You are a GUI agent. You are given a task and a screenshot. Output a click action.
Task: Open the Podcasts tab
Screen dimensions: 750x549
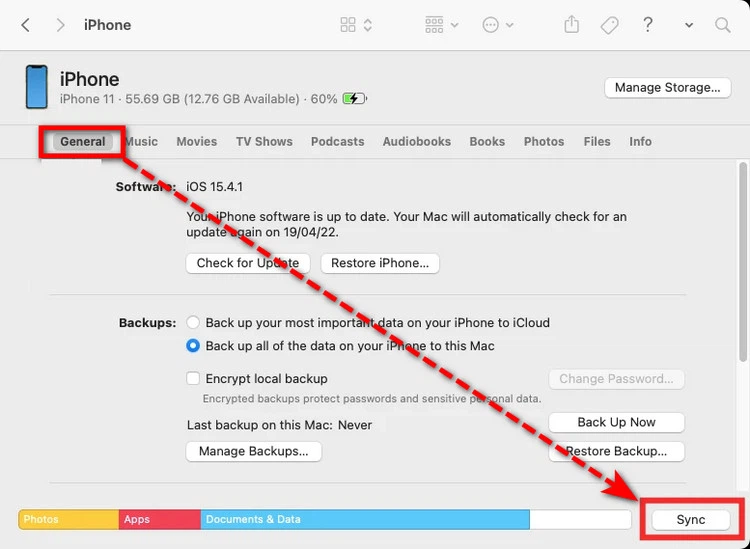(x=338, y=142)
